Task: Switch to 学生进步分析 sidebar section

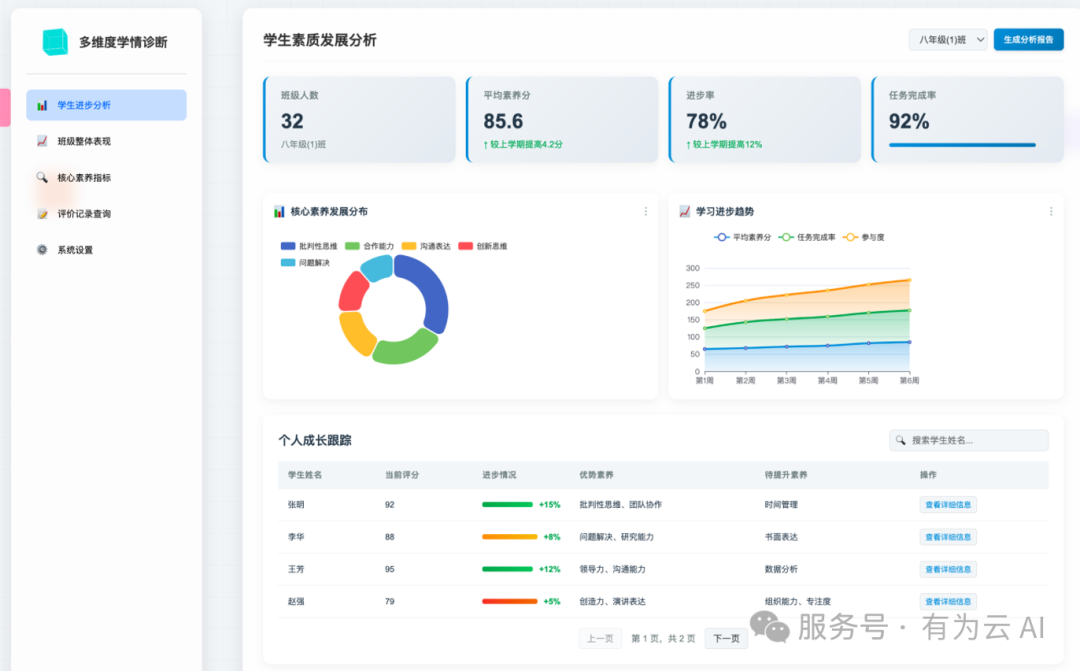Action: coord(105,104)
